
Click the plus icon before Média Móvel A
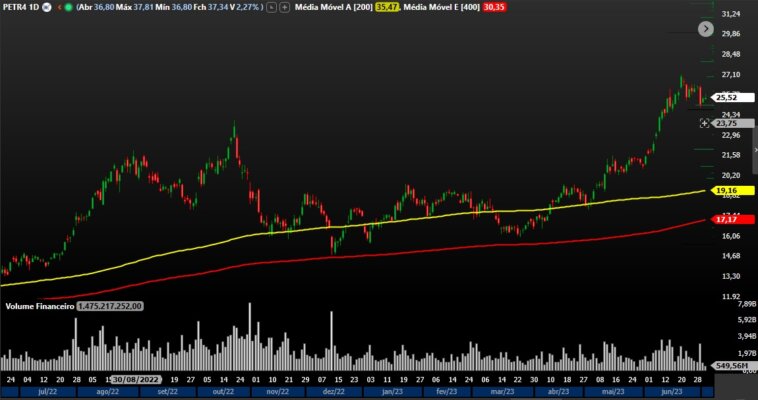point(286,7)
